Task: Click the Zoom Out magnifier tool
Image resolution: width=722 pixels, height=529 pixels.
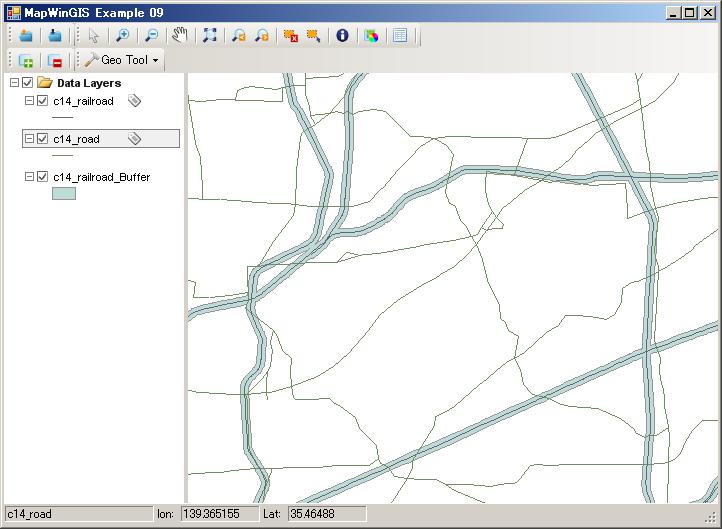Action: 151,35
